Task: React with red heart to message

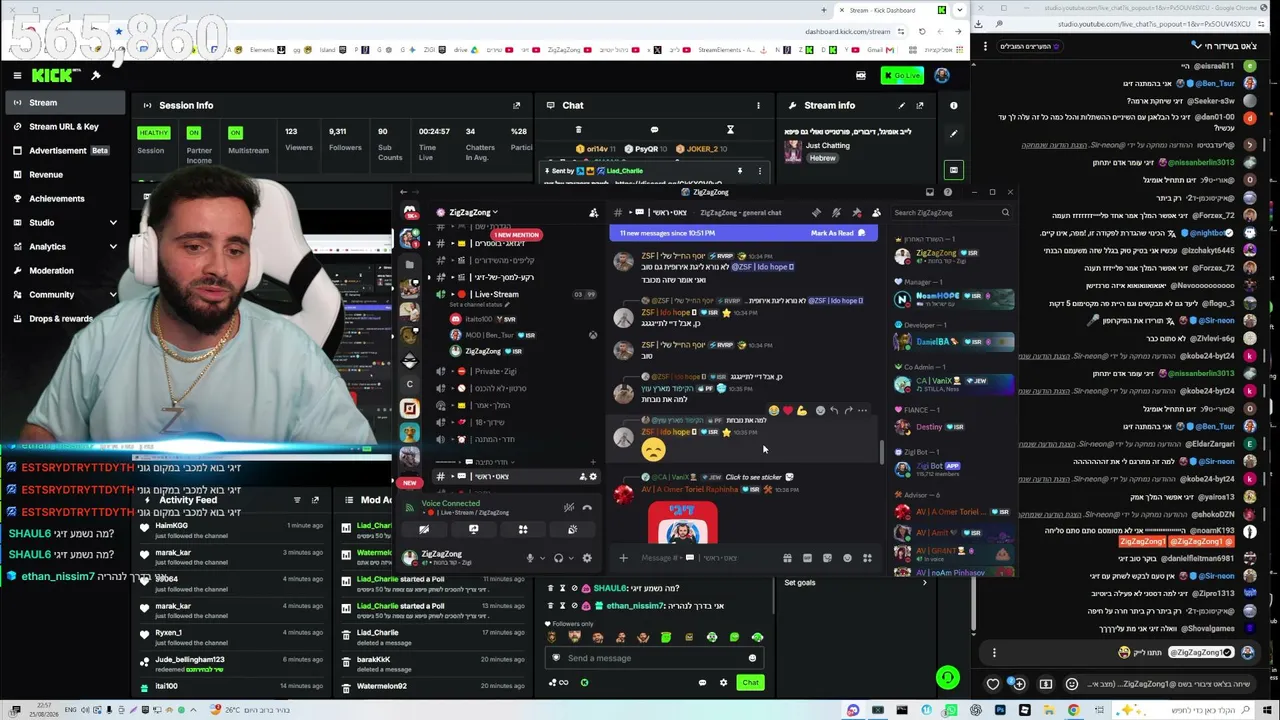Action: coord(788,410)
